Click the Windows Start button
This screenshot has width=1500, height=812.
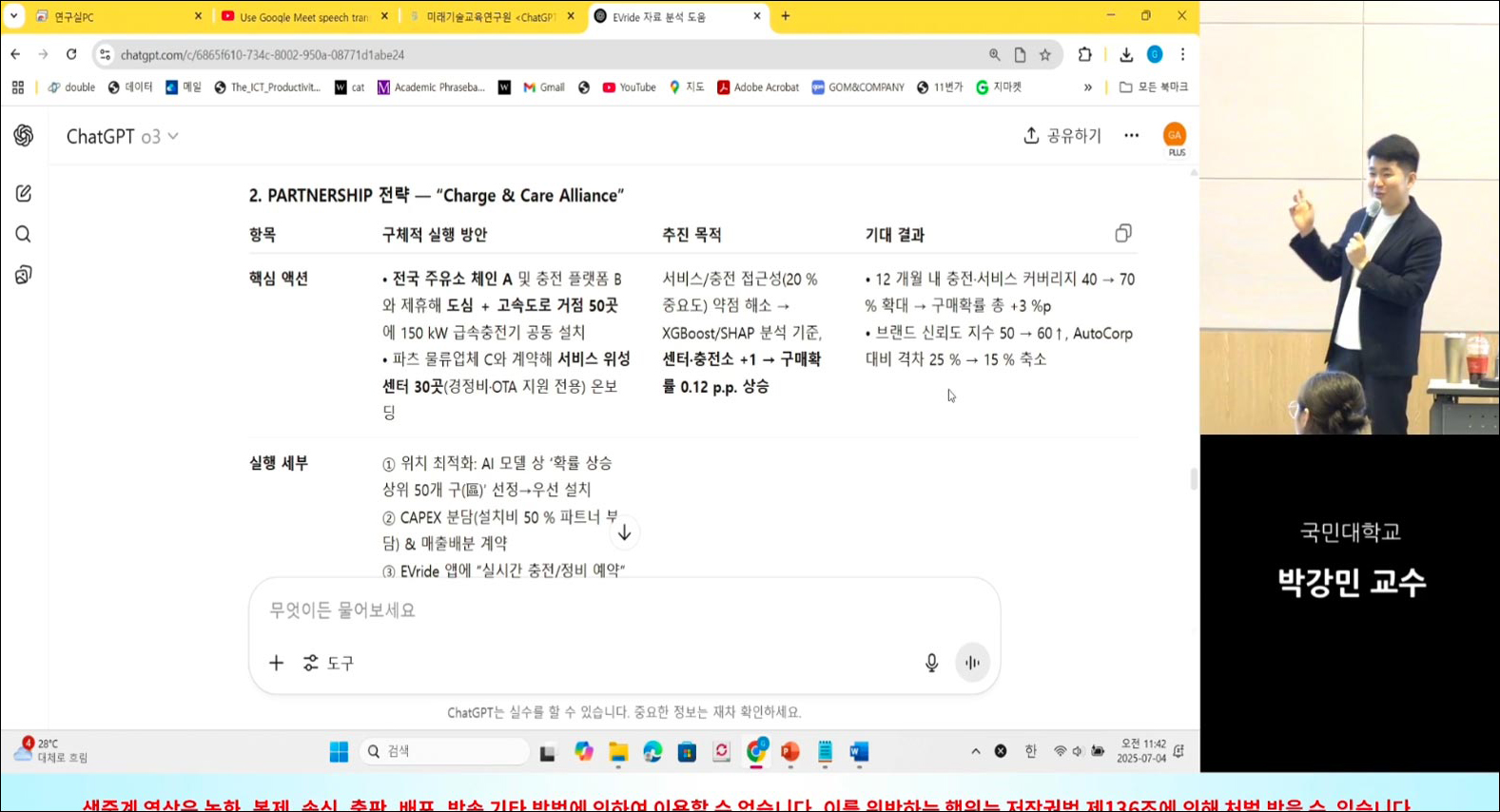click(339, 751)
